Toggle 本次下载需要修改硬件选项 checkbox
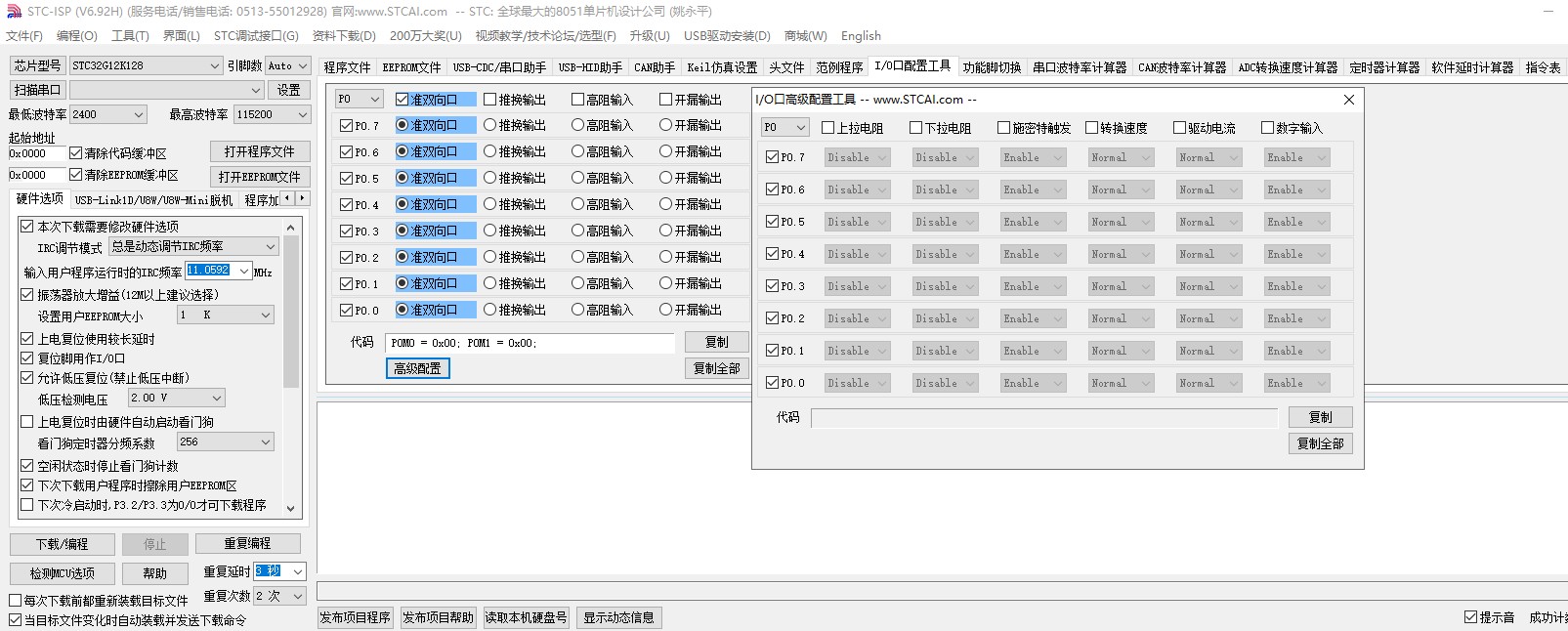 [x=26, y=226]
